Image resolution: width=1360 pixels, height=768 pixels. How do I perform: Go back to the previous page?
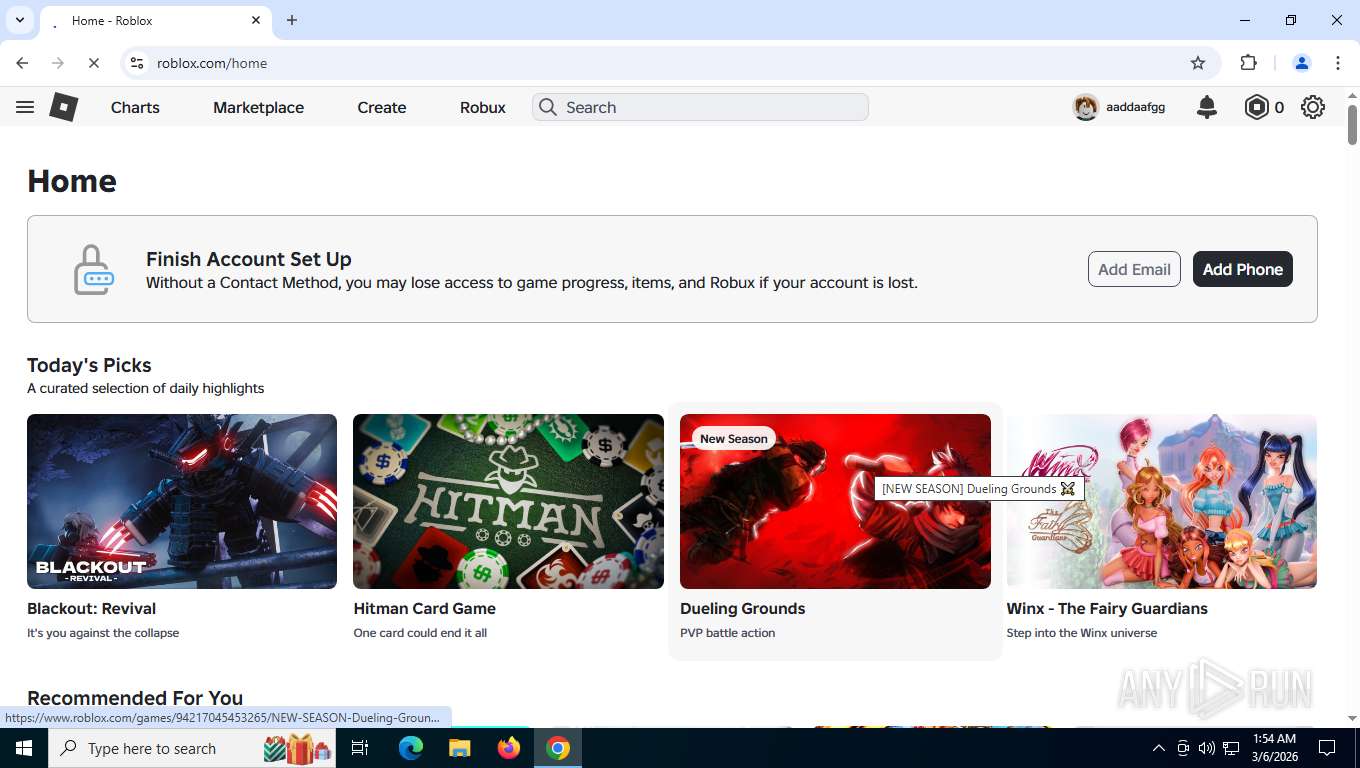pyautogui.click(x=22, y=63)
